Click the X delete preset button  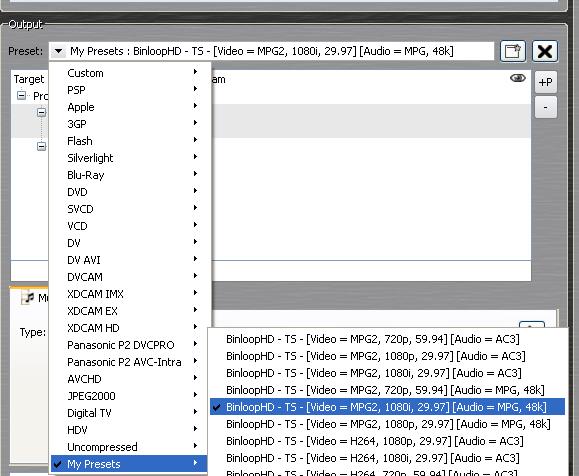point(545,51)
